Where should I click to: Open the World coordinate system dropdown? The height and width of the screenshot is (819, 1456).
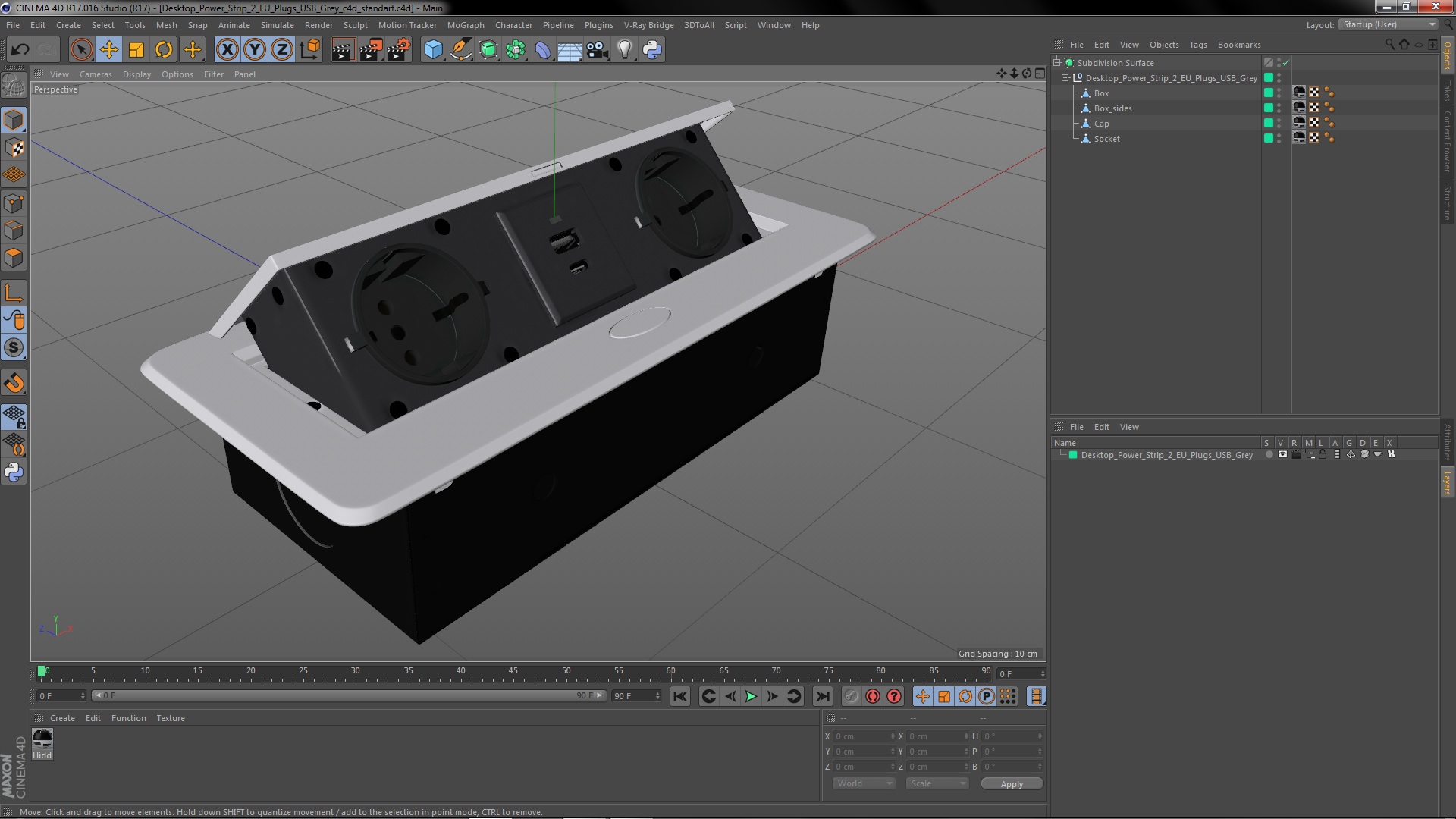[x=864, y=783]
